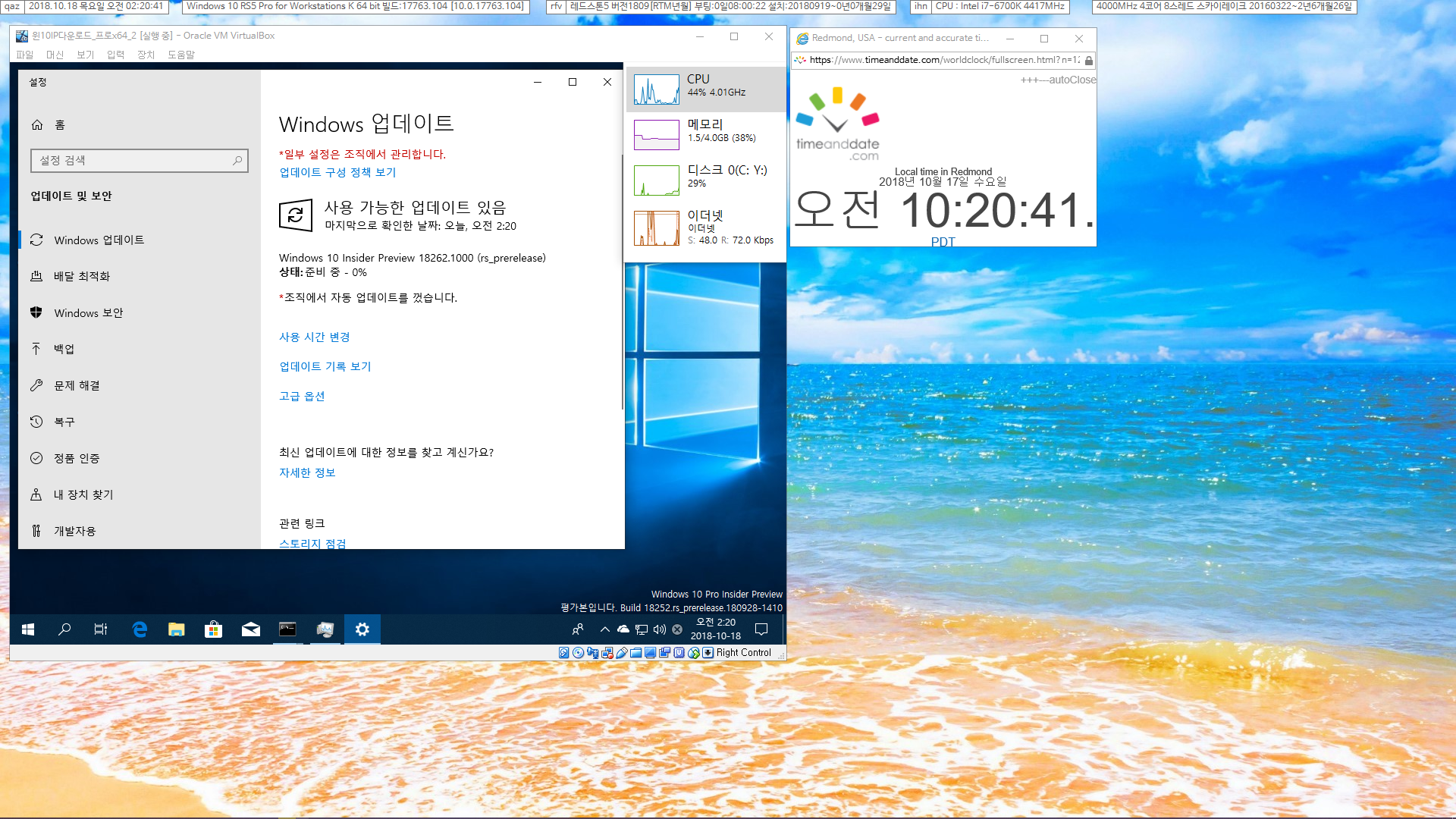Open the guest taskbar clock 오전 2:20
The image size is (1456, 819).
(x=716, y=629)
